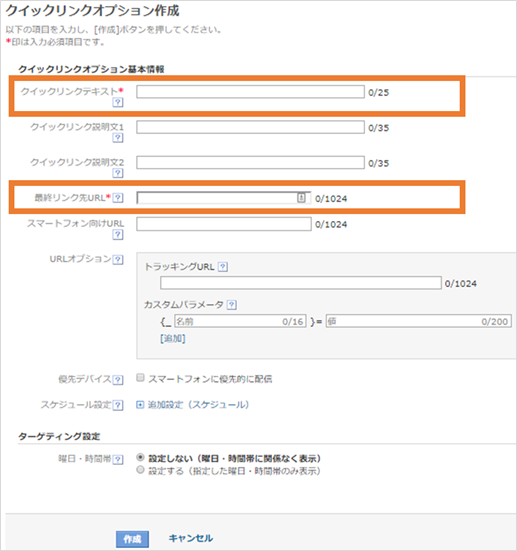Open help icon under クイックリンクテキスト label

click(x=118, y=102)
